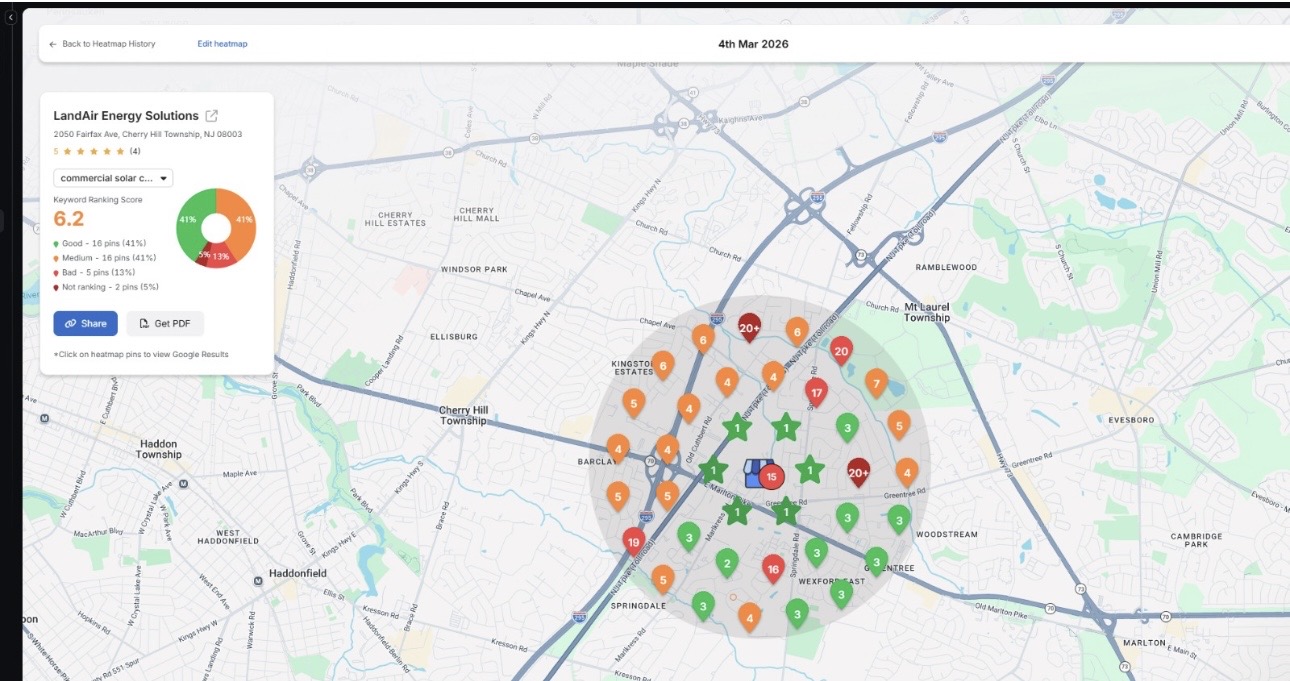Image resolution: width=1290 pixels, height=681 pixels.
Task: Click orange 6 pin between 20+ and 20 pins
Action: [x=796, y=331]
